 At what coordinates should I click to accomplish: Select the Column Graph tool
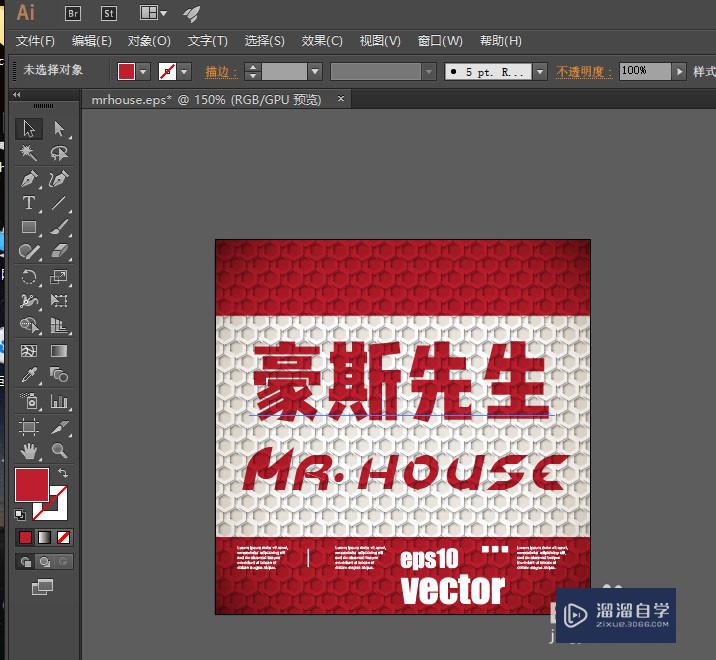pos(59,401)
